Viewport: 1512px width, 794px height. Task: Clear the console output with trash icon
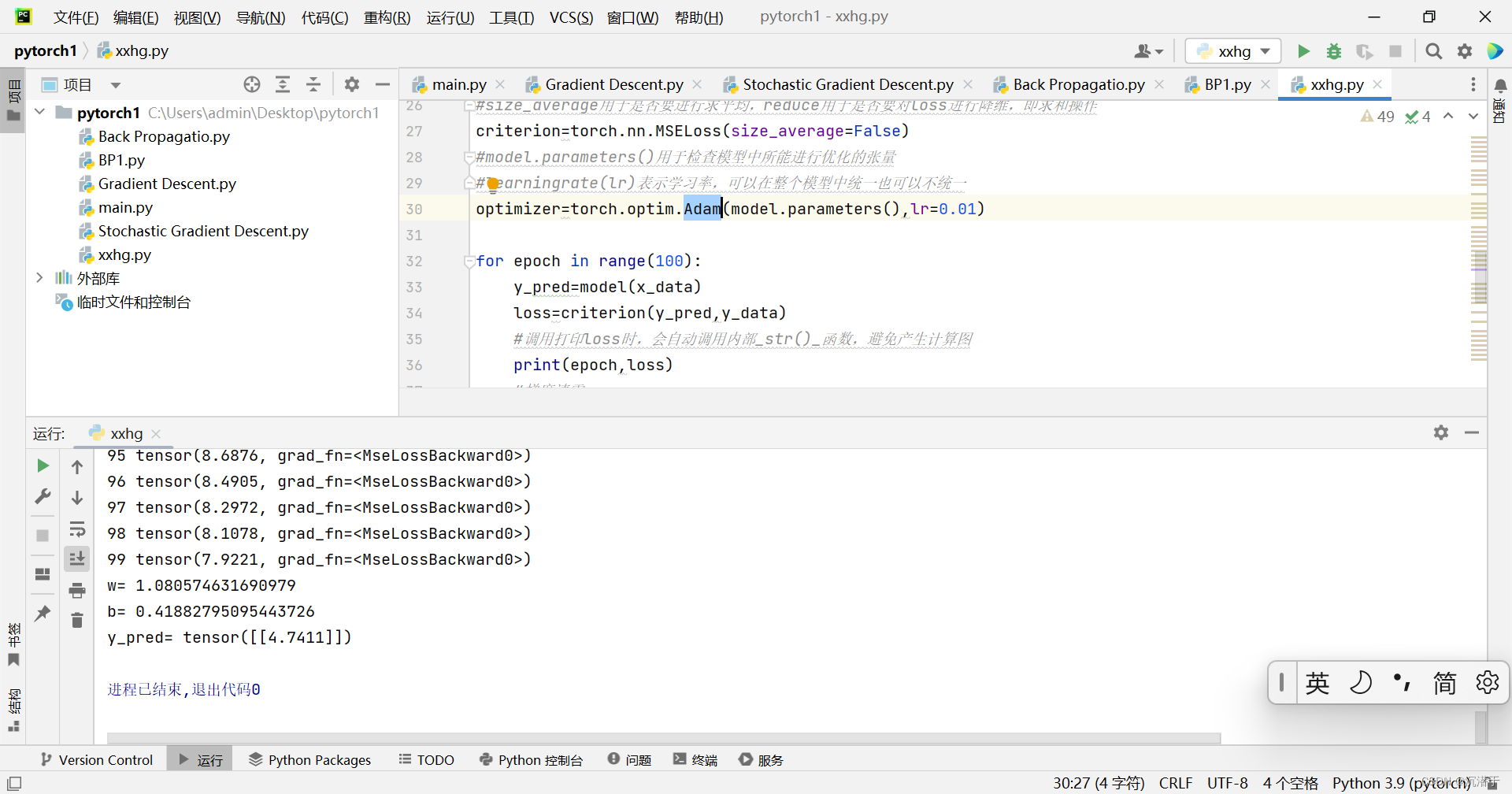pyautogui.click(x=77, y=620)
